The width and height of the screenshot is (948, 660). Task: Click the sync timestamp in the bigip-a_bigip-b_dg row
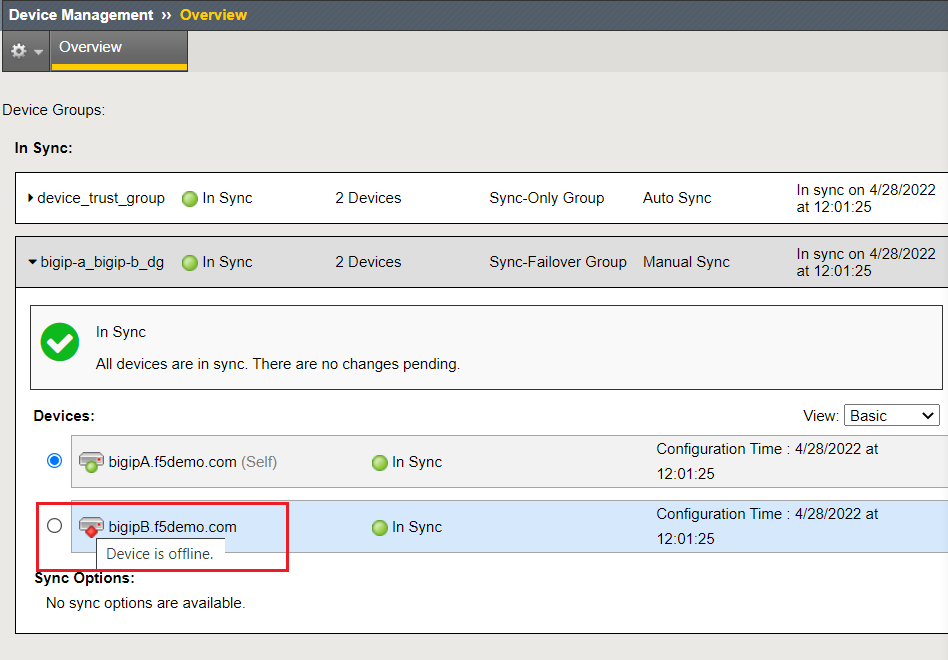point(866,262)
